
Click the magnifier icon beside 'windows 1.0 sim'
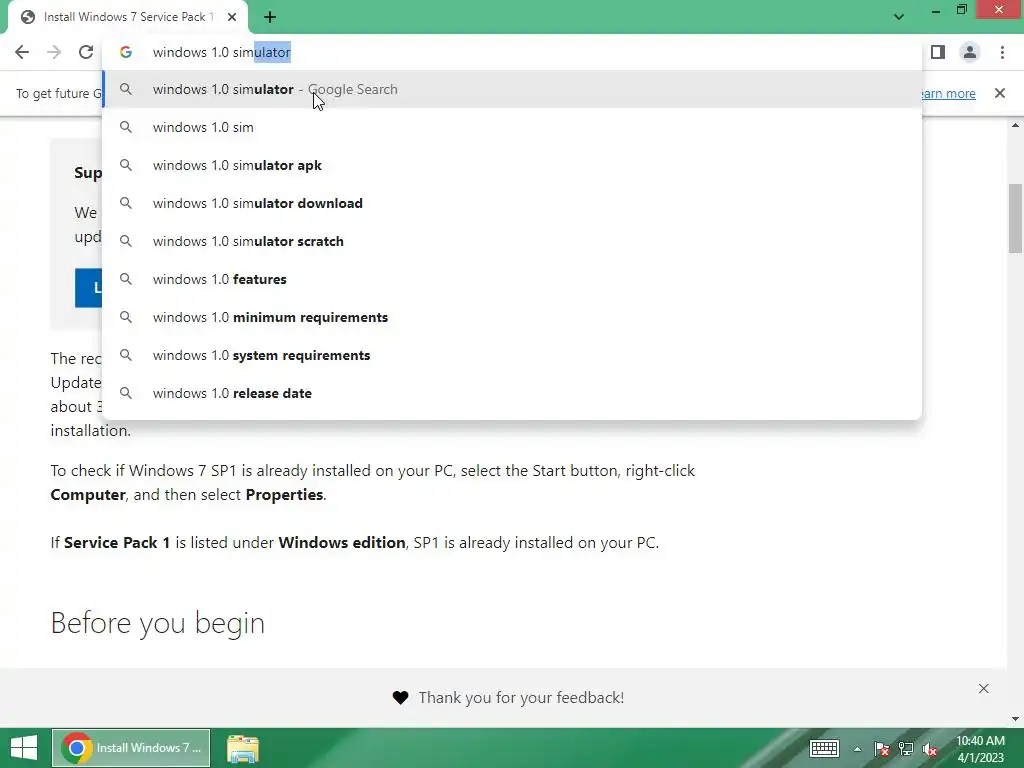tap(126, 127)
